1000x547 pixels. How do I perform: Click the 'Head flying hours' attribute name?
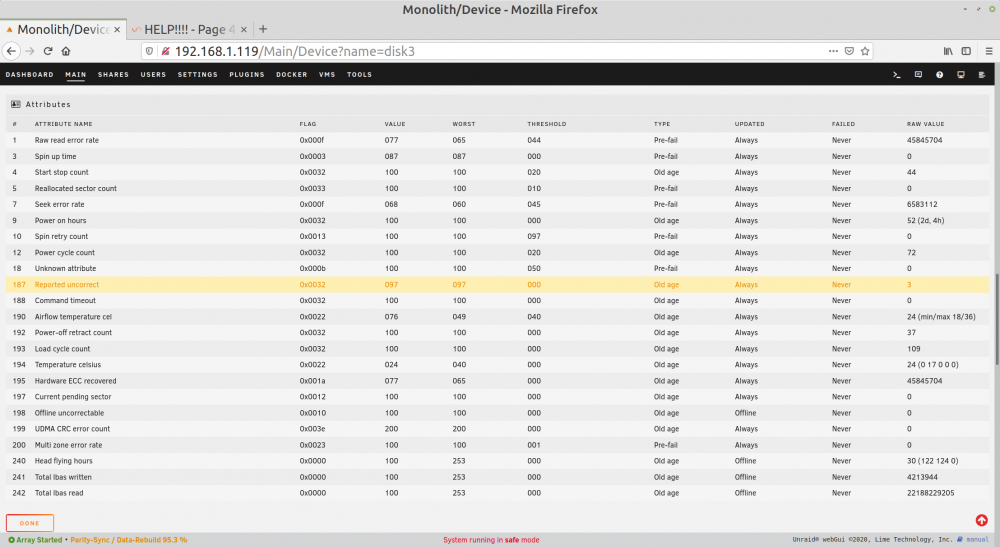point(63,461)
